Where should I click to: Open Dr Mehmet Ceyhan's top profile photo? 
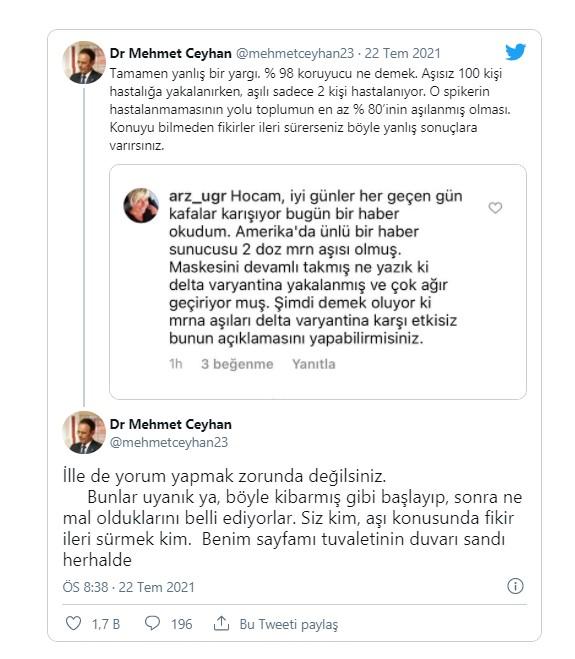(x=84, y=62)
